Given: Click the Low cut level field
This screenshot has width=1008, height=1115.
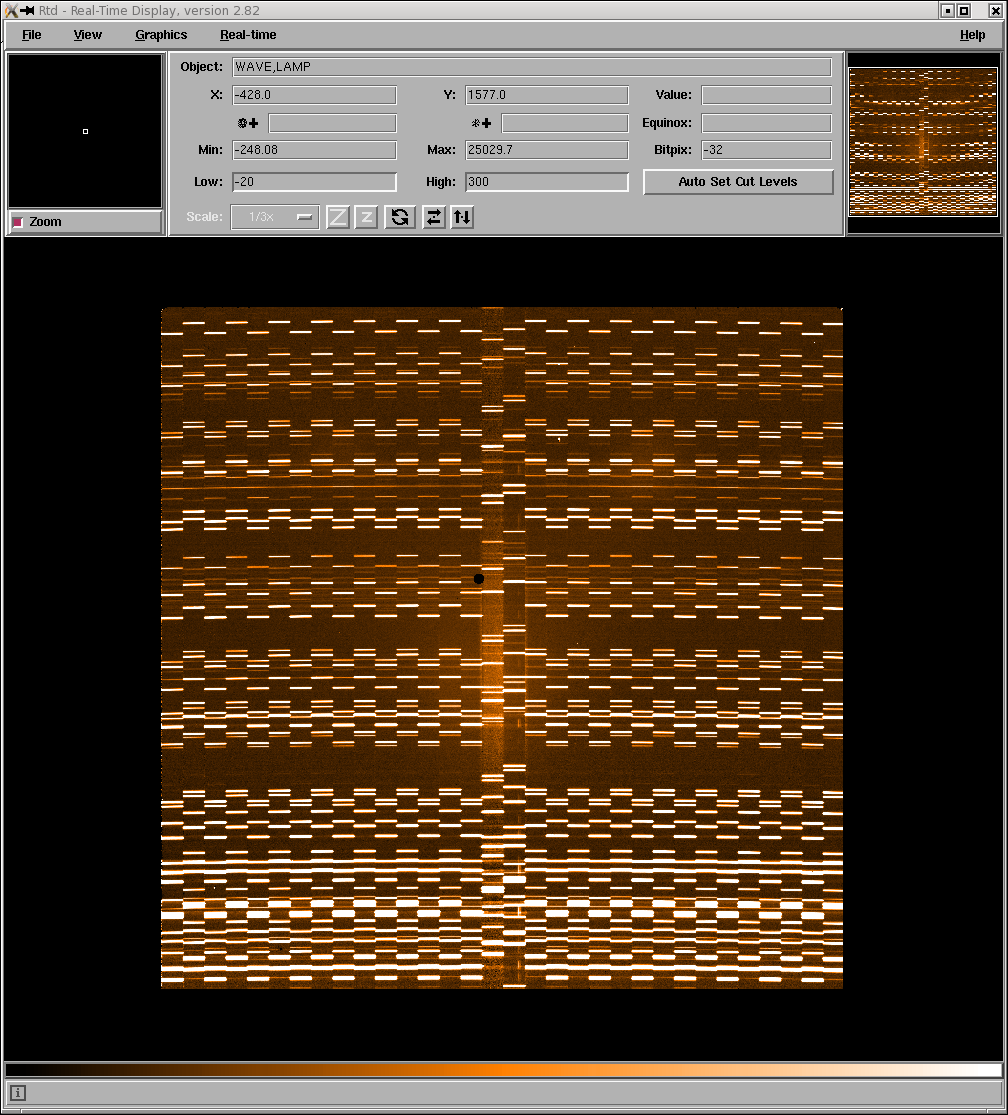Looking at the screenshot, I should click(x=314, y=182).
